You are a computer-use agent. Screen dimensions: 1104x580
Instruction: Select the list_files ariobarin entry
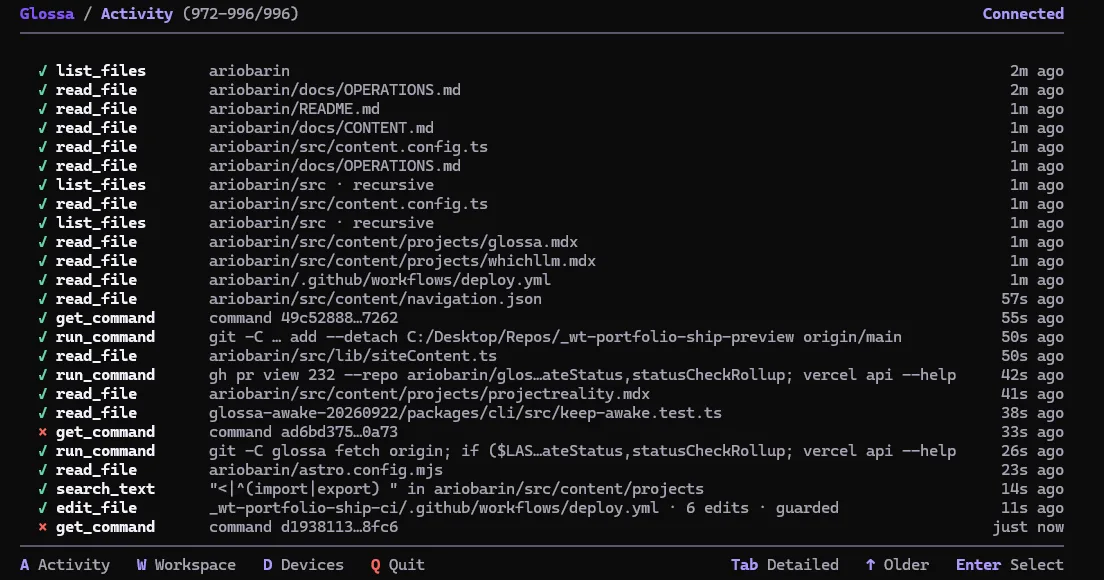551,71
